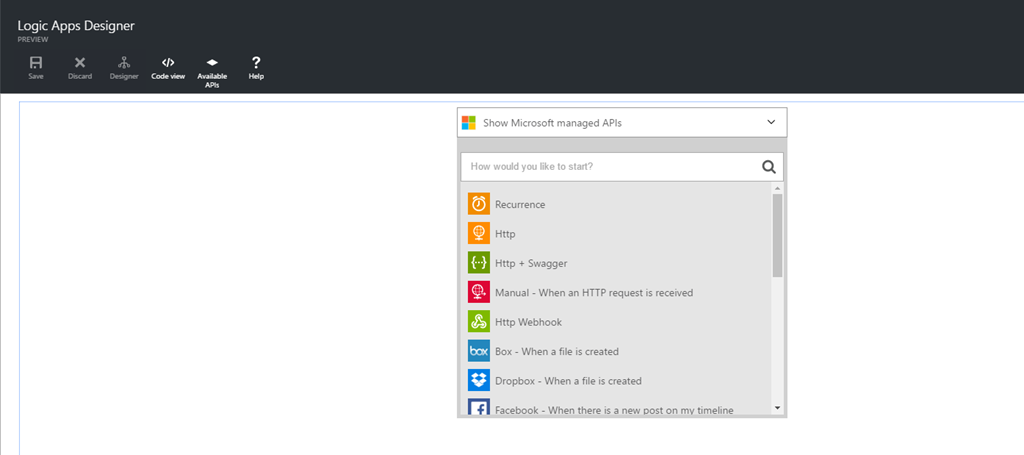Select the Recurrence trigger icon

[479, 204]
